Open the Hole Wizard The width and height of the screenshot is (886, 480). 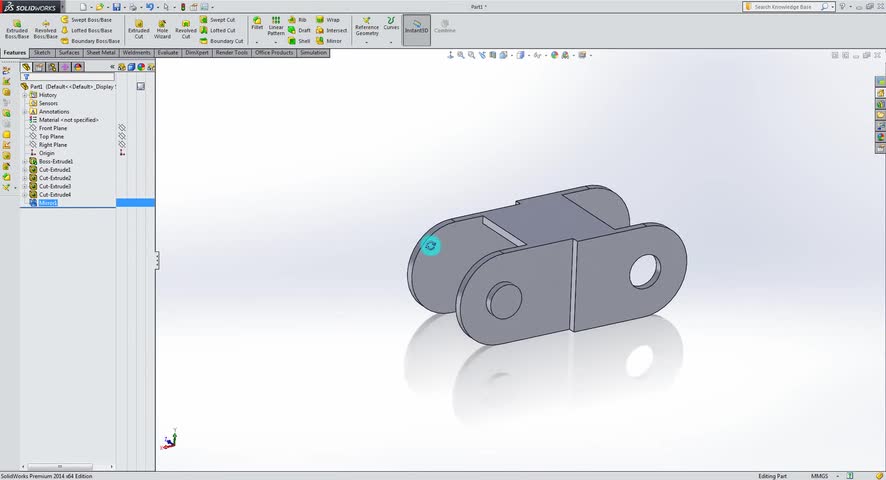tap(162, 29)
